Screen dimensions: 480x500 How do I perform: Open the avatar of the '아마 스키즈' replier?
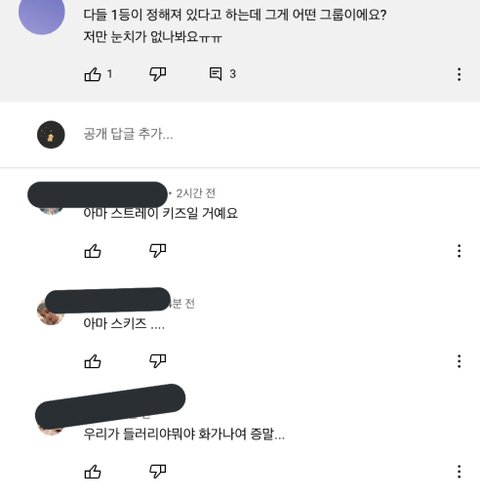point(50,313)
